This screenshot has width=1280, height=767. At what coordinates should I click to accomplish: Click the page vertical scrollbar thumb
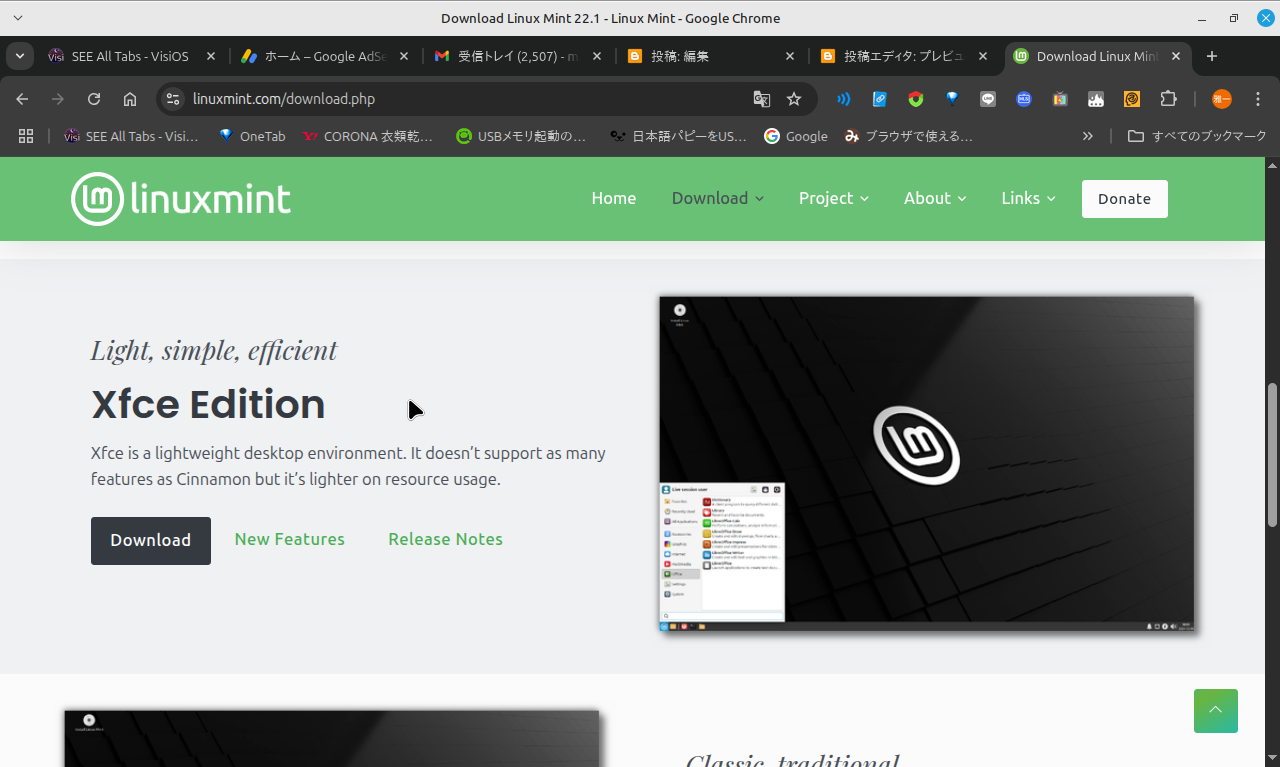(1272, 455)
